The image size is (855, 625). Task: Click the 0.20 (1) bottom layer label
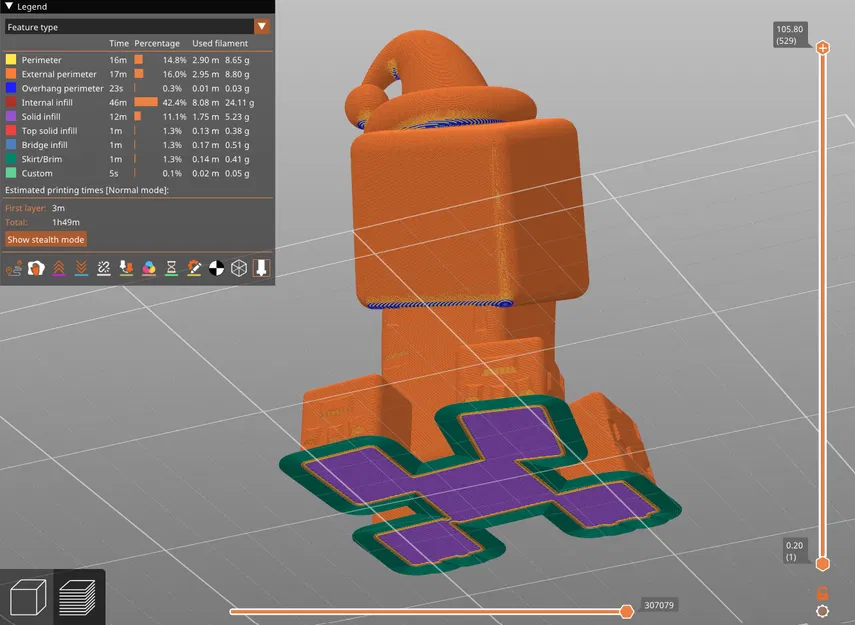pyautogui.click(x=794, y=551)
